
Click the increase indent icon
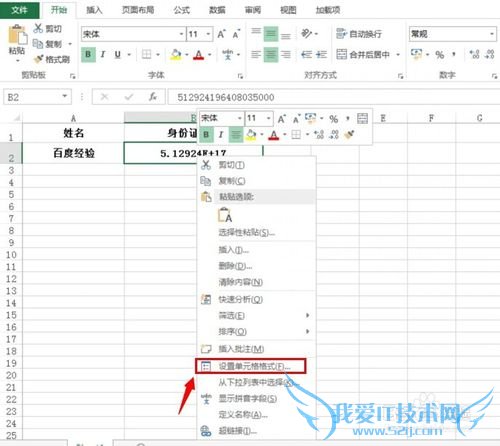click(x=321, y=54)
